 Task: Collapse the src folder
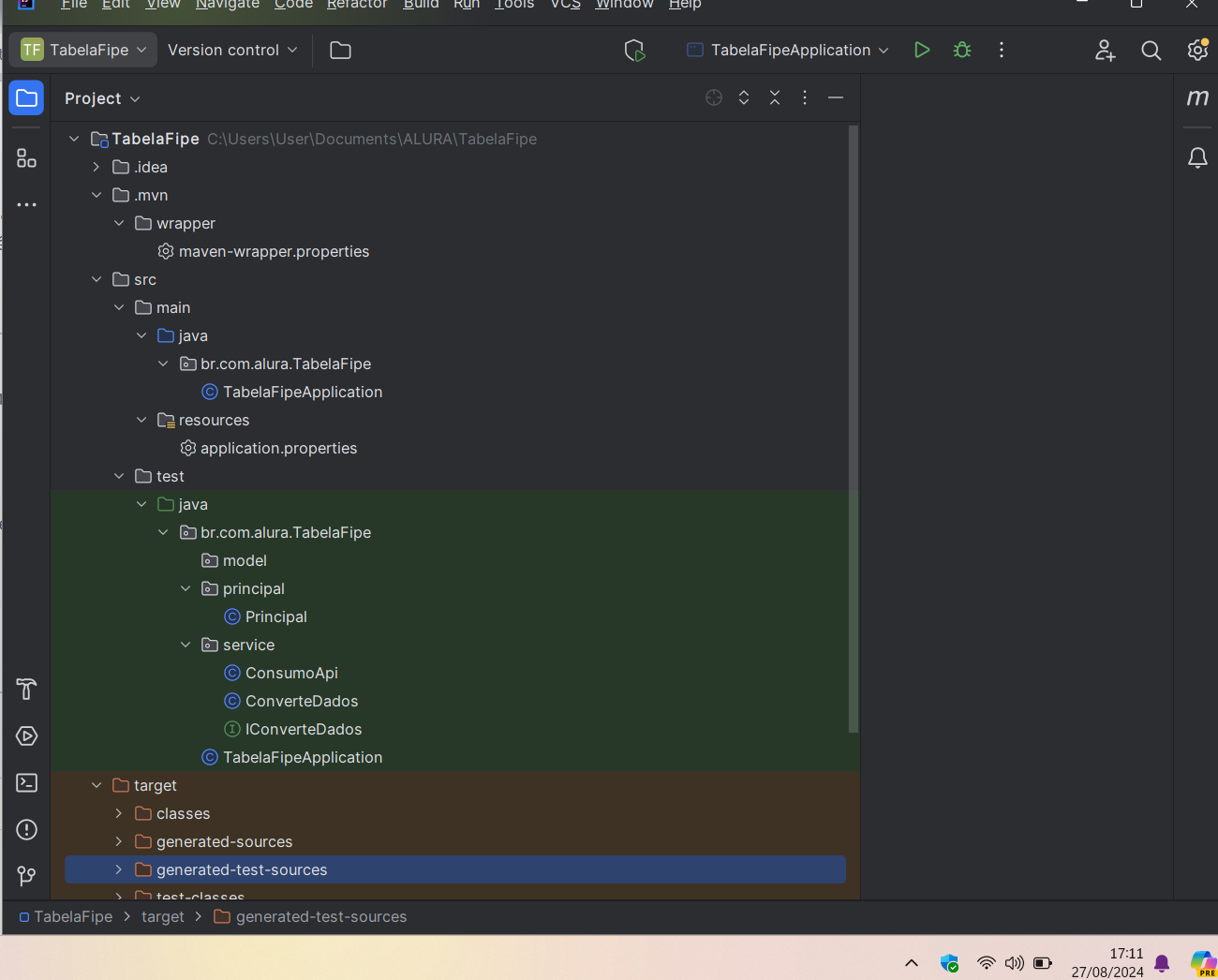[x=97, y=279]
